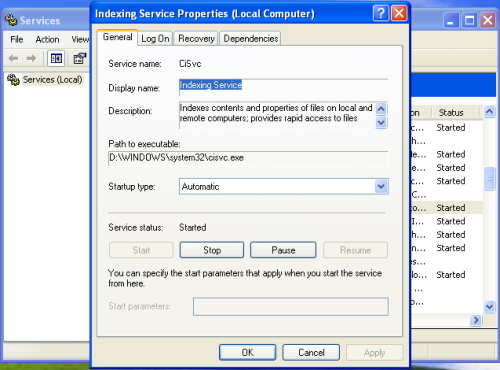Screen dimensions: 500x370
Task: Click the Cancel button
Action: [x=311, y=352]
